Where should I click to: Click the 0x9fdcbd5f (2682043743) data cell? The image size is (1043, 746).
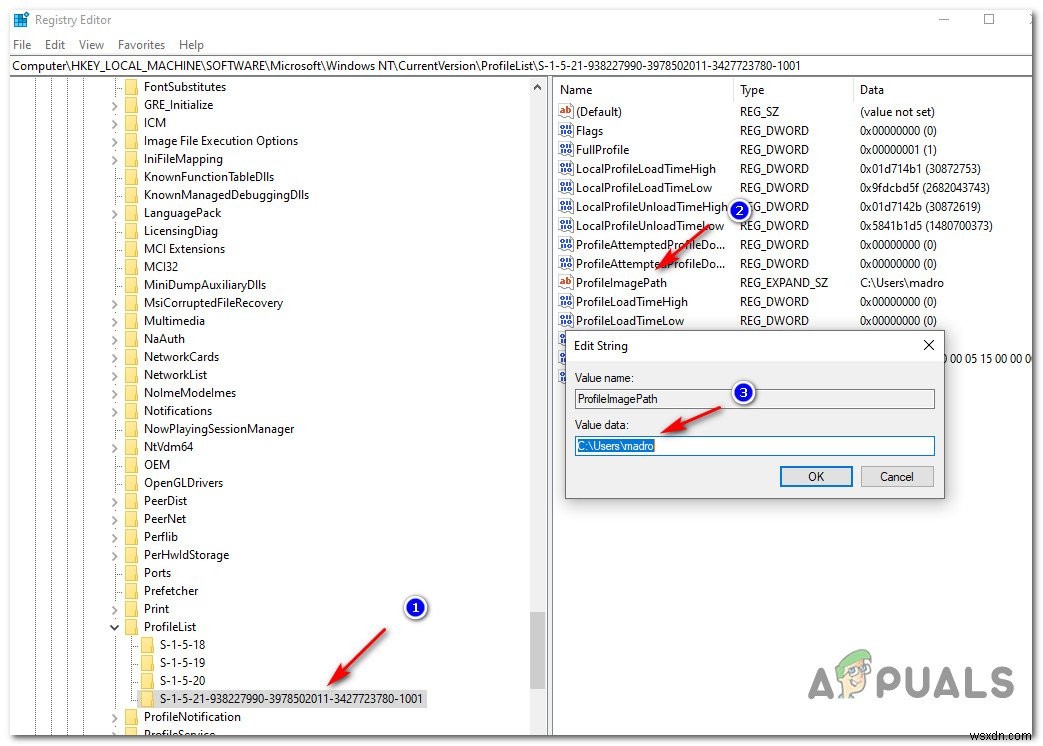(924, 187)
